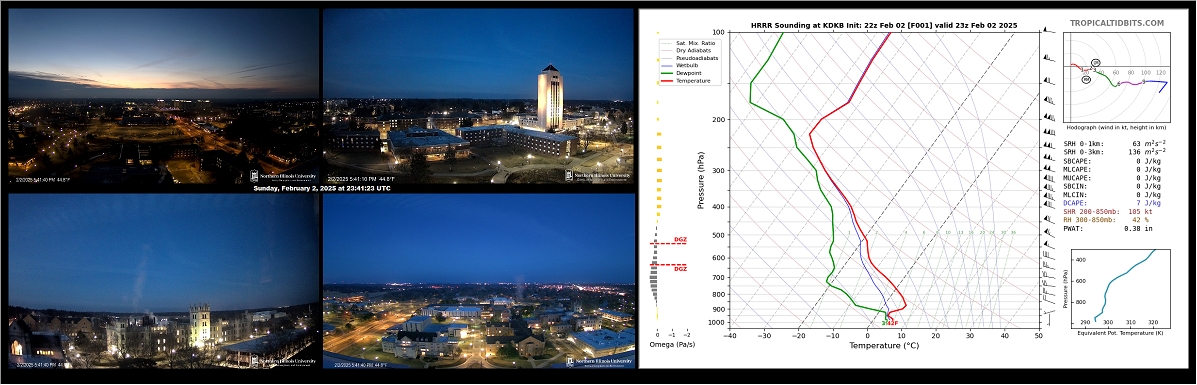This screenshot has width=1197, height=385.
Task: Click the Northern Illinois University logo on tower image
Action: coord(598,176)
